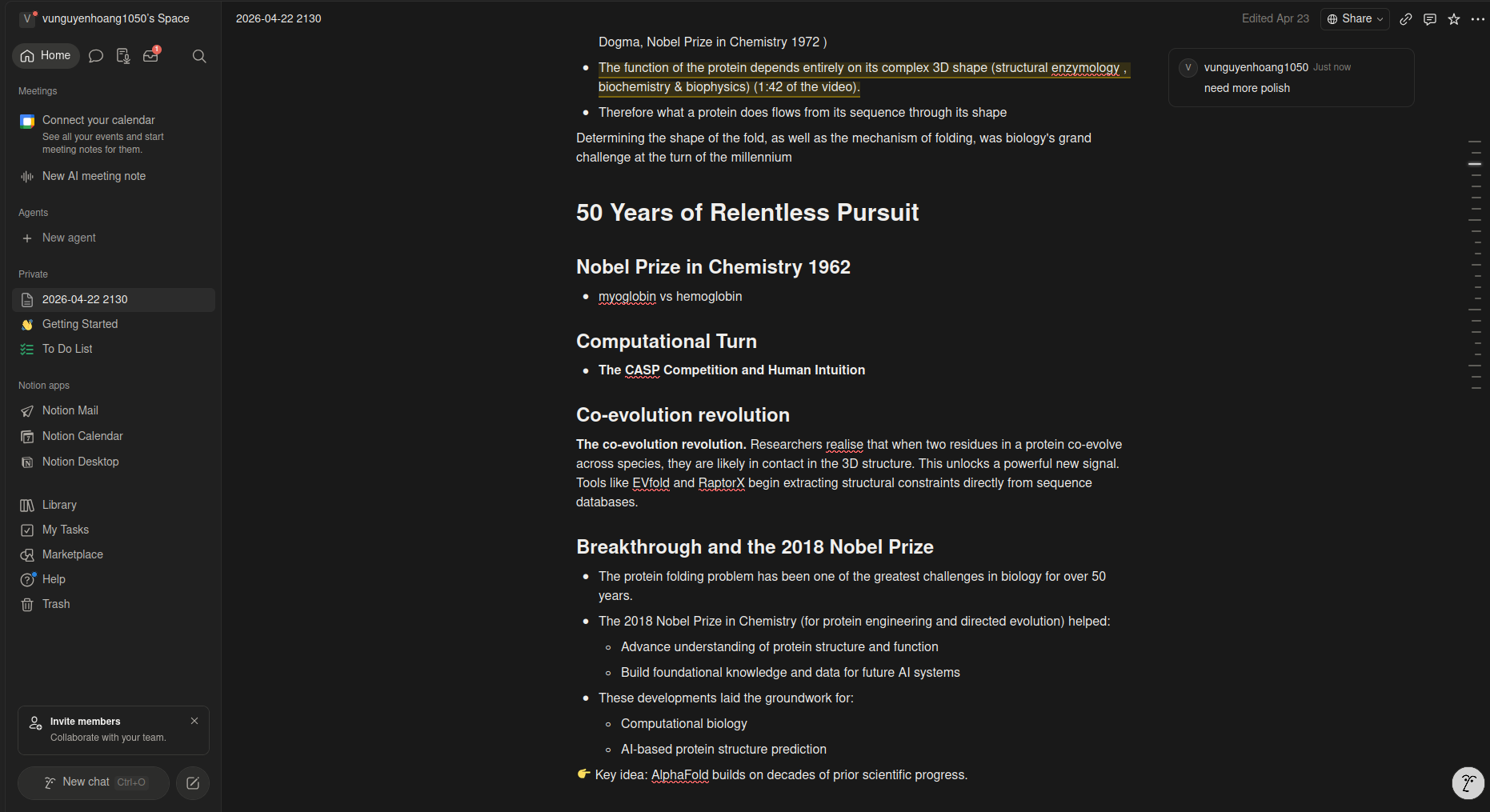Viewport: 1490px width, 812px height.
Task: Add a new agent with the plus
Action: click(27, 238)
